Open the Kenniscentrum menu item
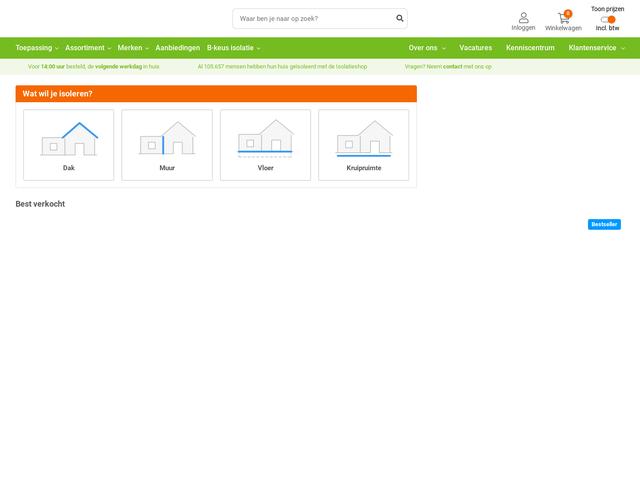This screenshot has height=480, width=640. click(530, 48)
